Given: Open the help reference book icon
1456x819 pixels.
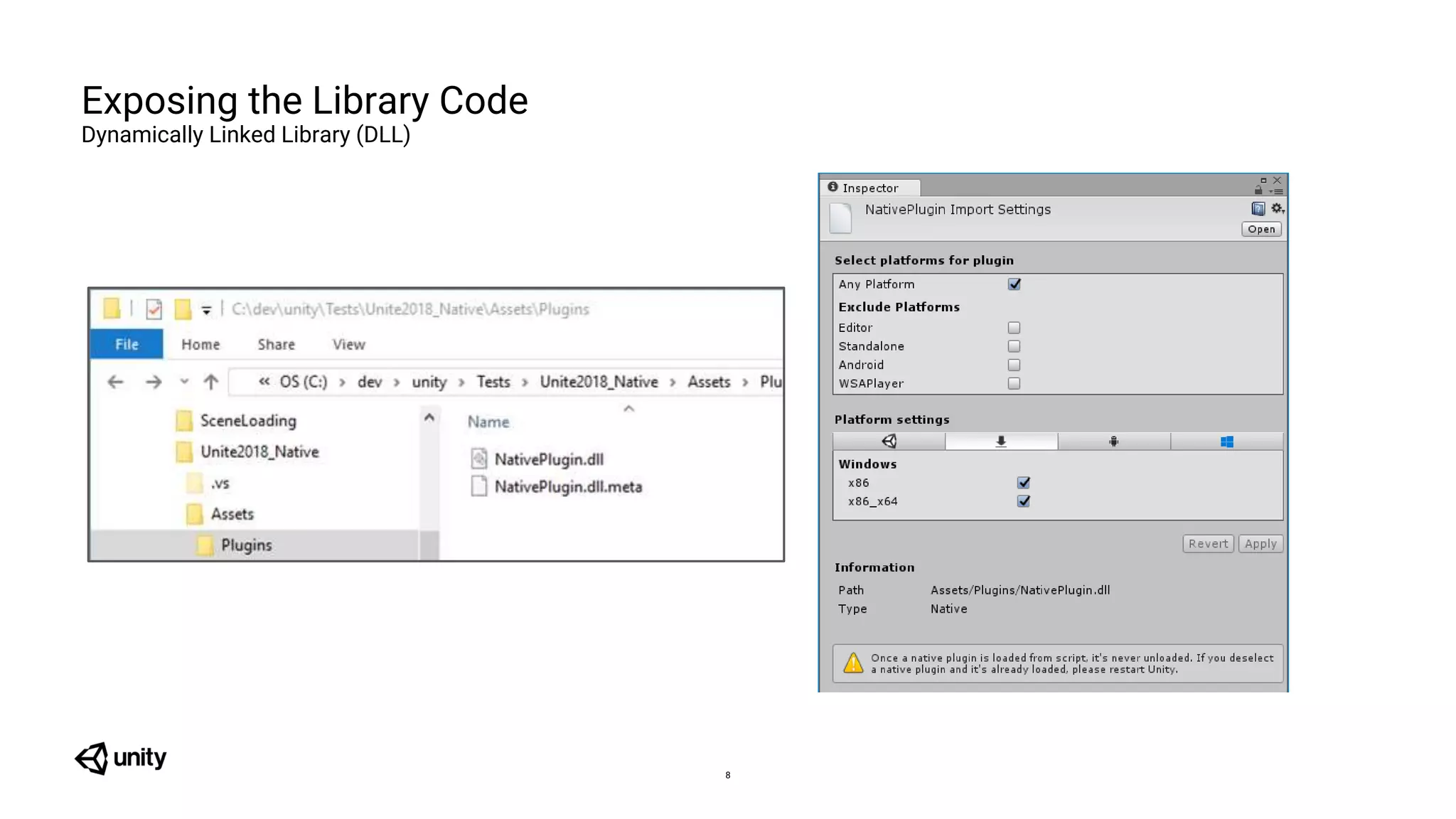Looking at the screenshot, I should point(1258,208).
